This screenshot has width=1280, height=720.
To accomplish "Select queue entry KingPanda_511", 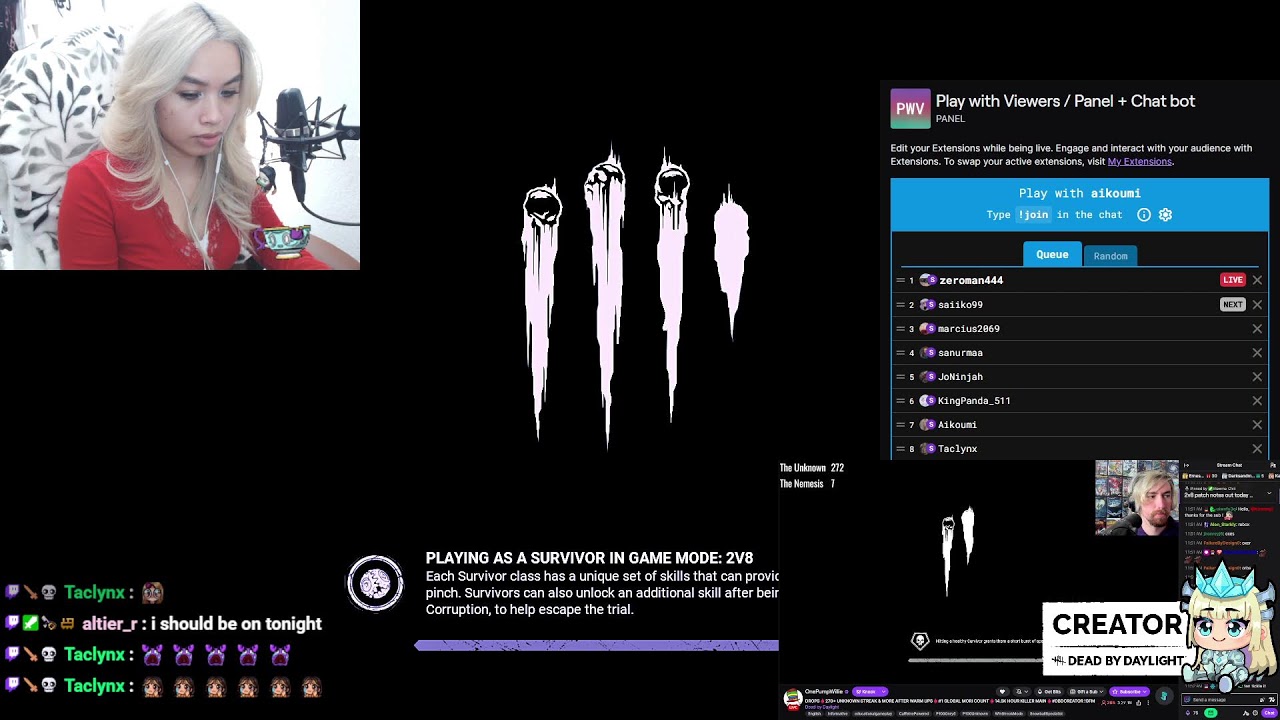I will [x=1080, y=400].
